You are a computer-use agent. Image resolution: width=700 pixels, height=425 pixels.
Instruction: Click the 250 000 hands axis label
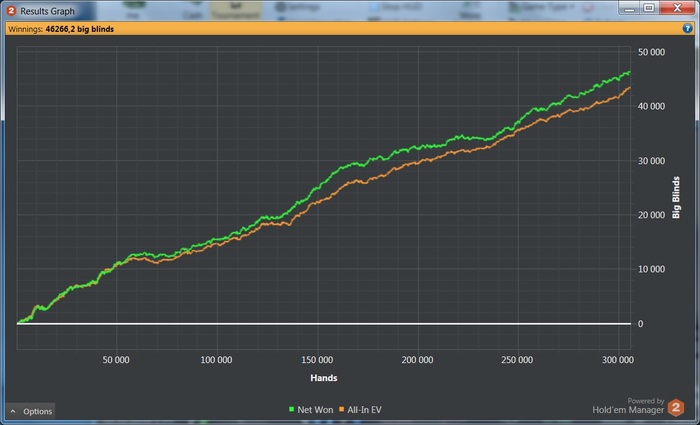tap(517, 360)
